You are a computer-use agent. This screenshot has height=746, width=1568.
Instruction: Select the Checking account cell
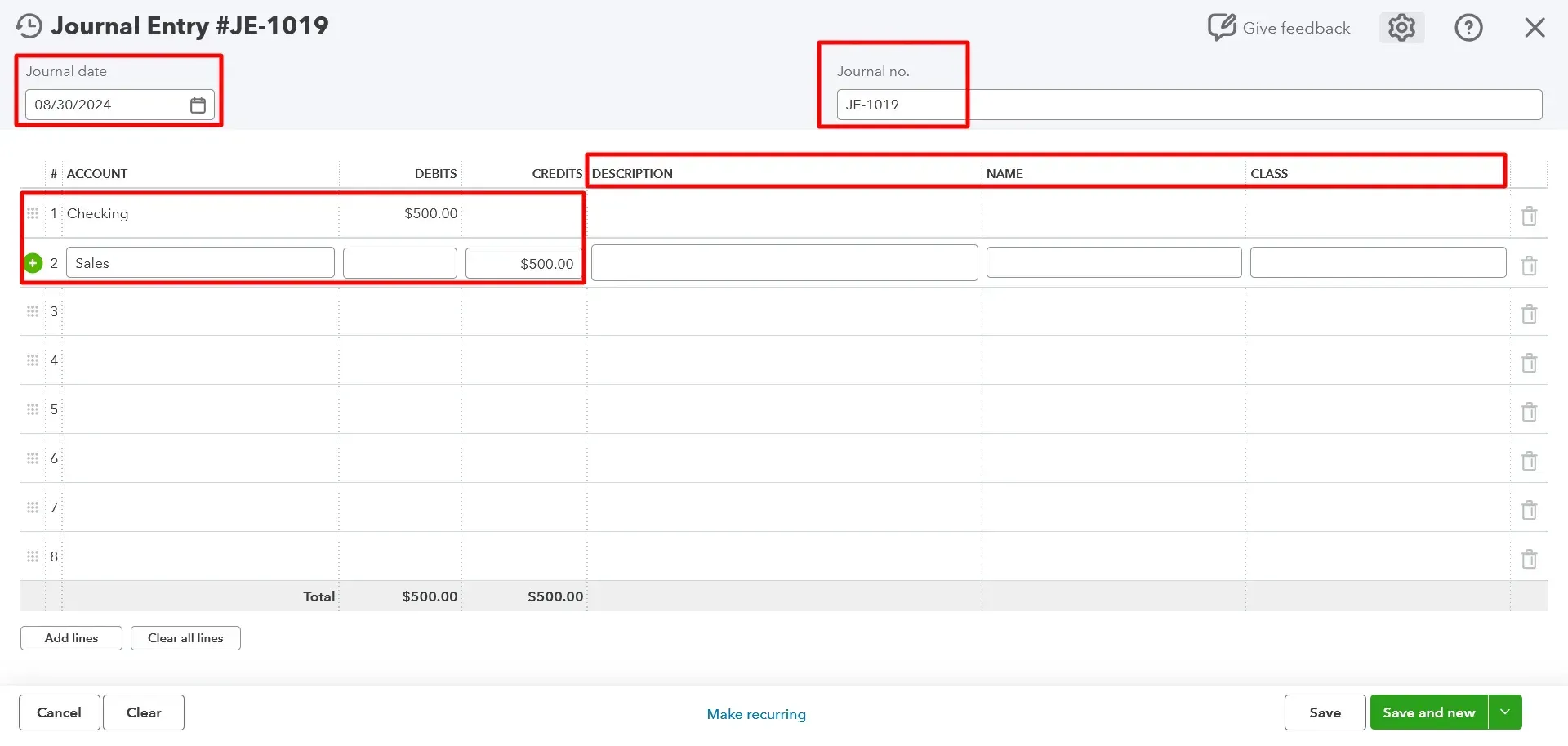coord(200,213)
